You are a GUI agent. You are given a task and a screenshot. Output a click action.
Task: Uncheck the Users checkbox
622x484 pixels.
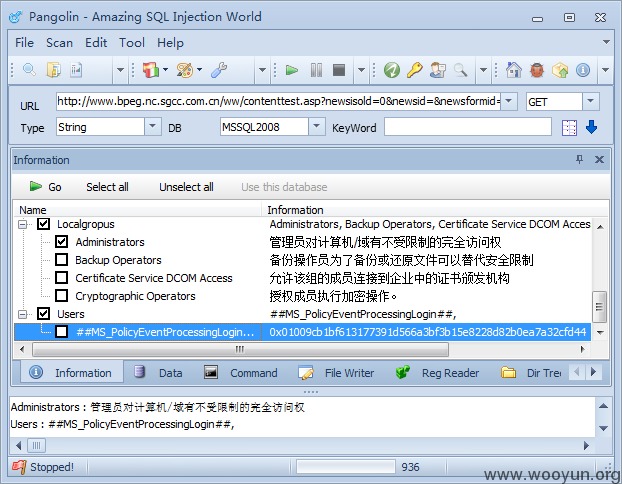coord(43,314)
